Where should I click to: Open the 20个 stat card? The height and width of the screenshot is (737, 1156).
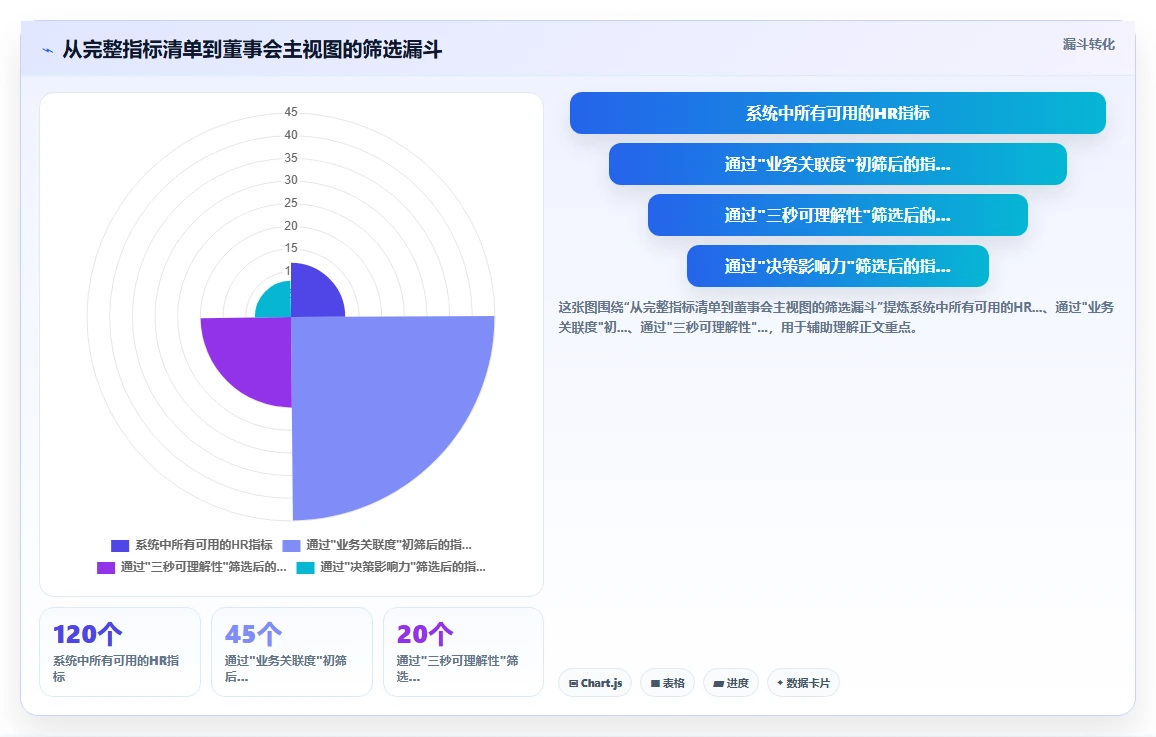pyautogui.click(x=463, y=652)
